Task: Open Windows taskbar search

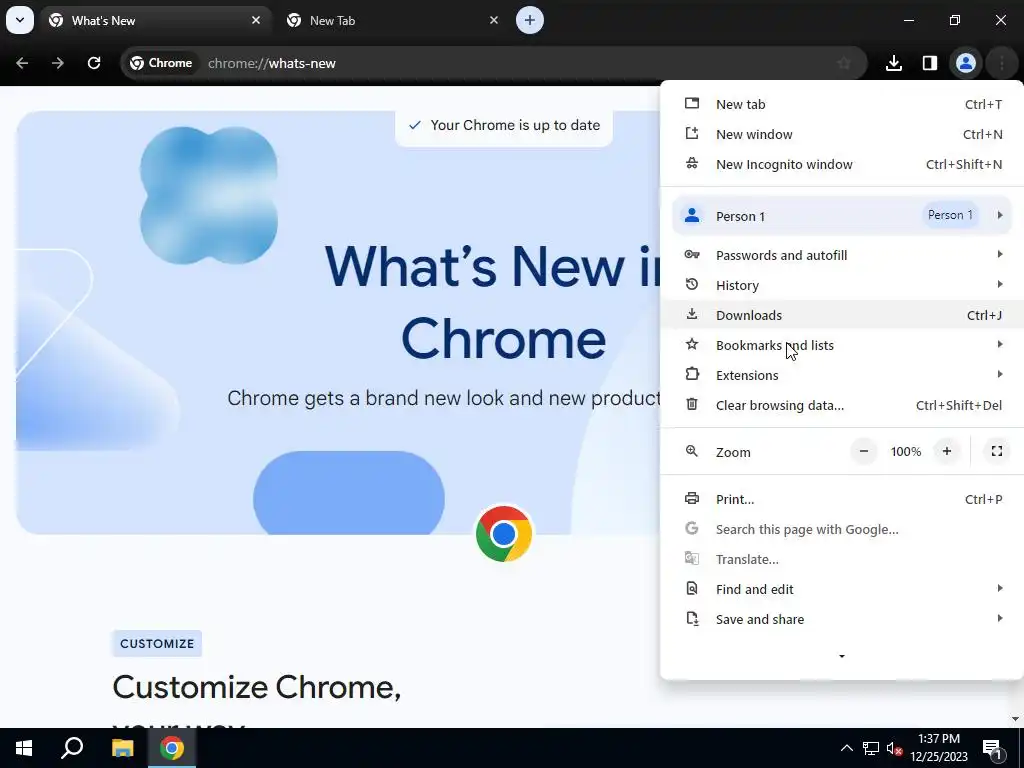Action: tap(72, 748)
